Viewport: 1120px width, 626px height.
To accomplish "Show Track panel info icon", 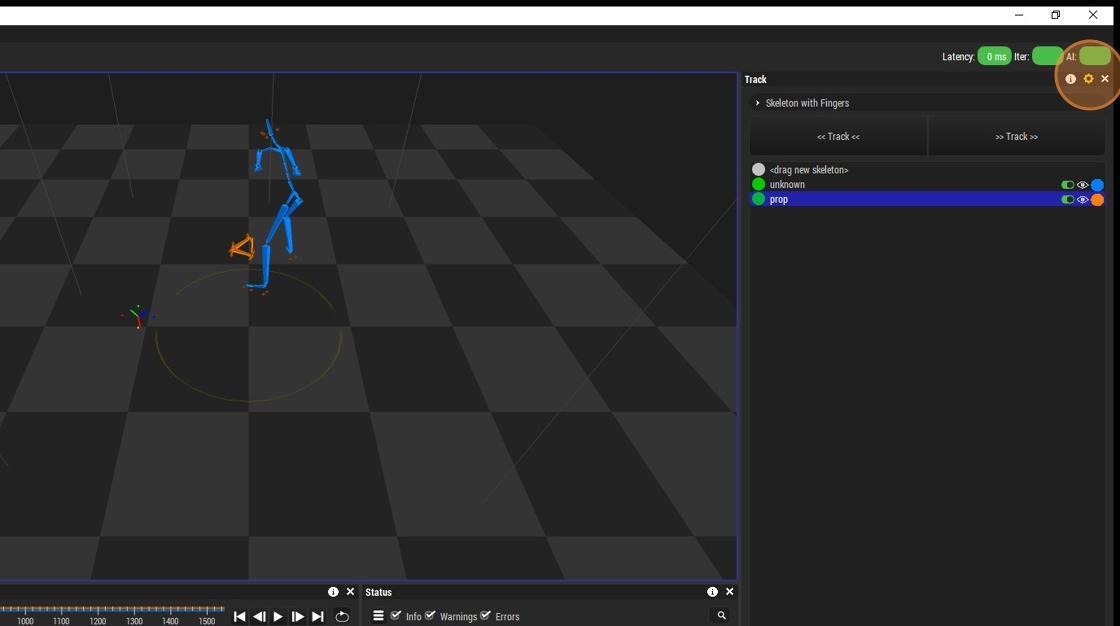I will point(1071,79).
